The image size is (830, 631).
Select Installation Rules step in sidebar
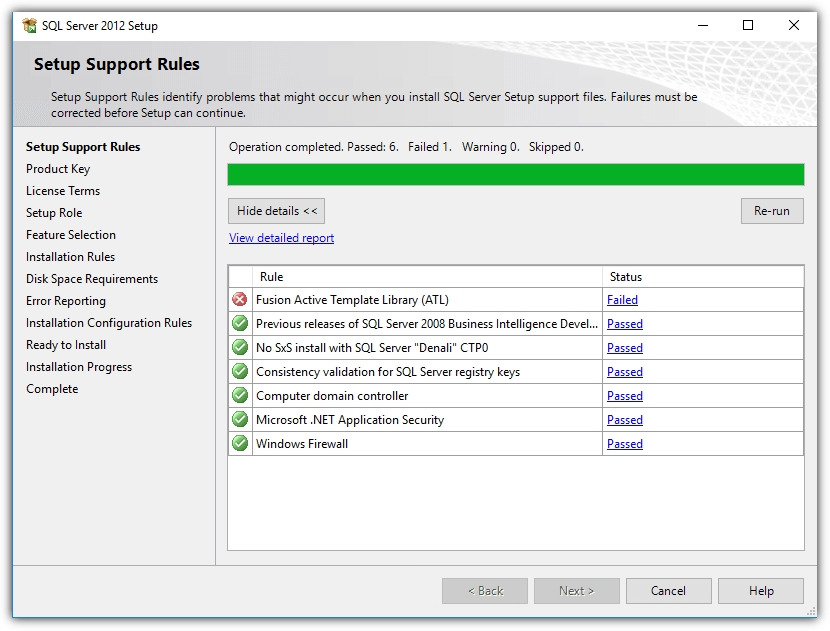click(x=70, y=257)
